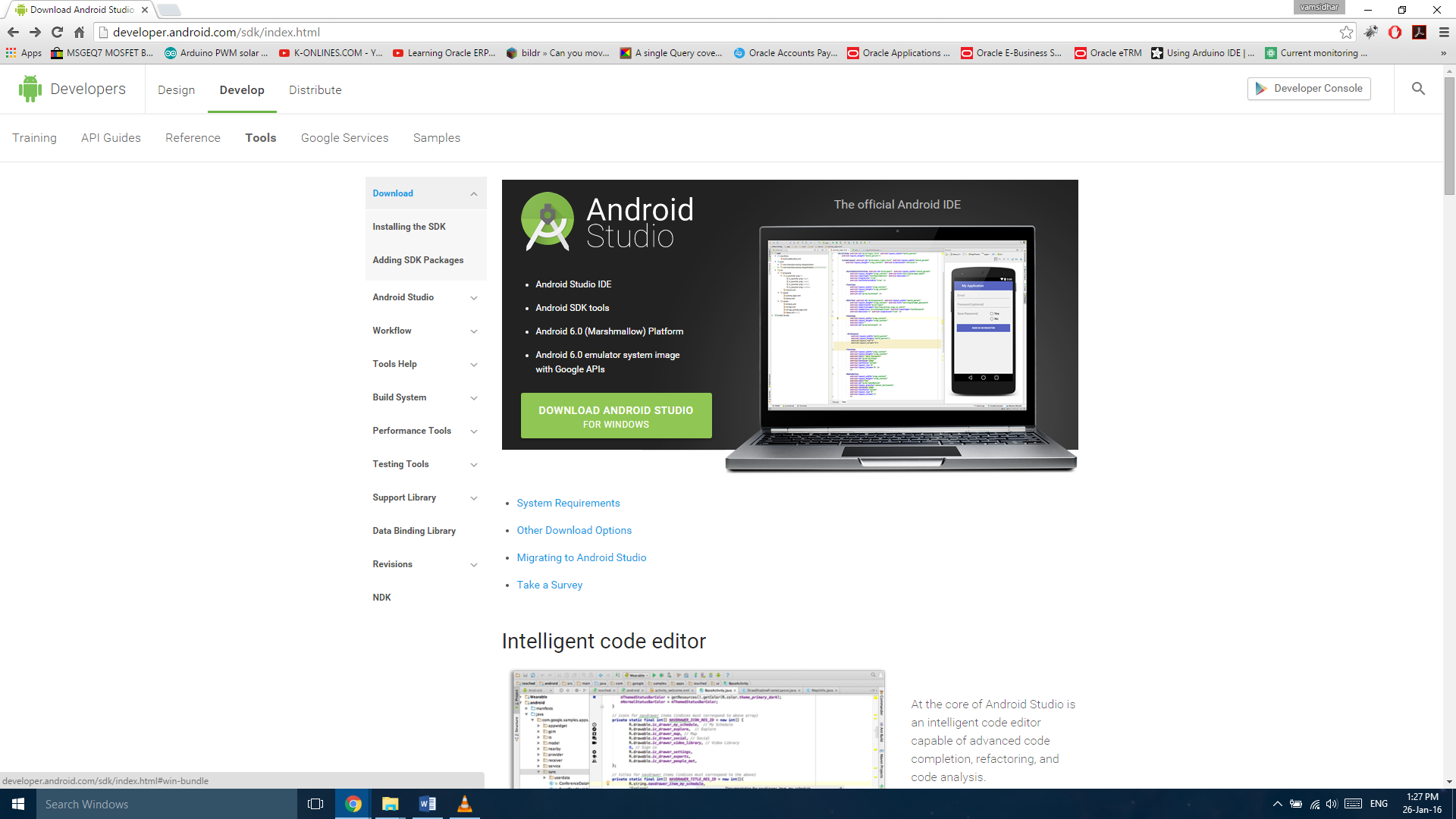The image size is (1456, 819).
Task: Reload the page with the refresh icon
Action: click(58, 32)
